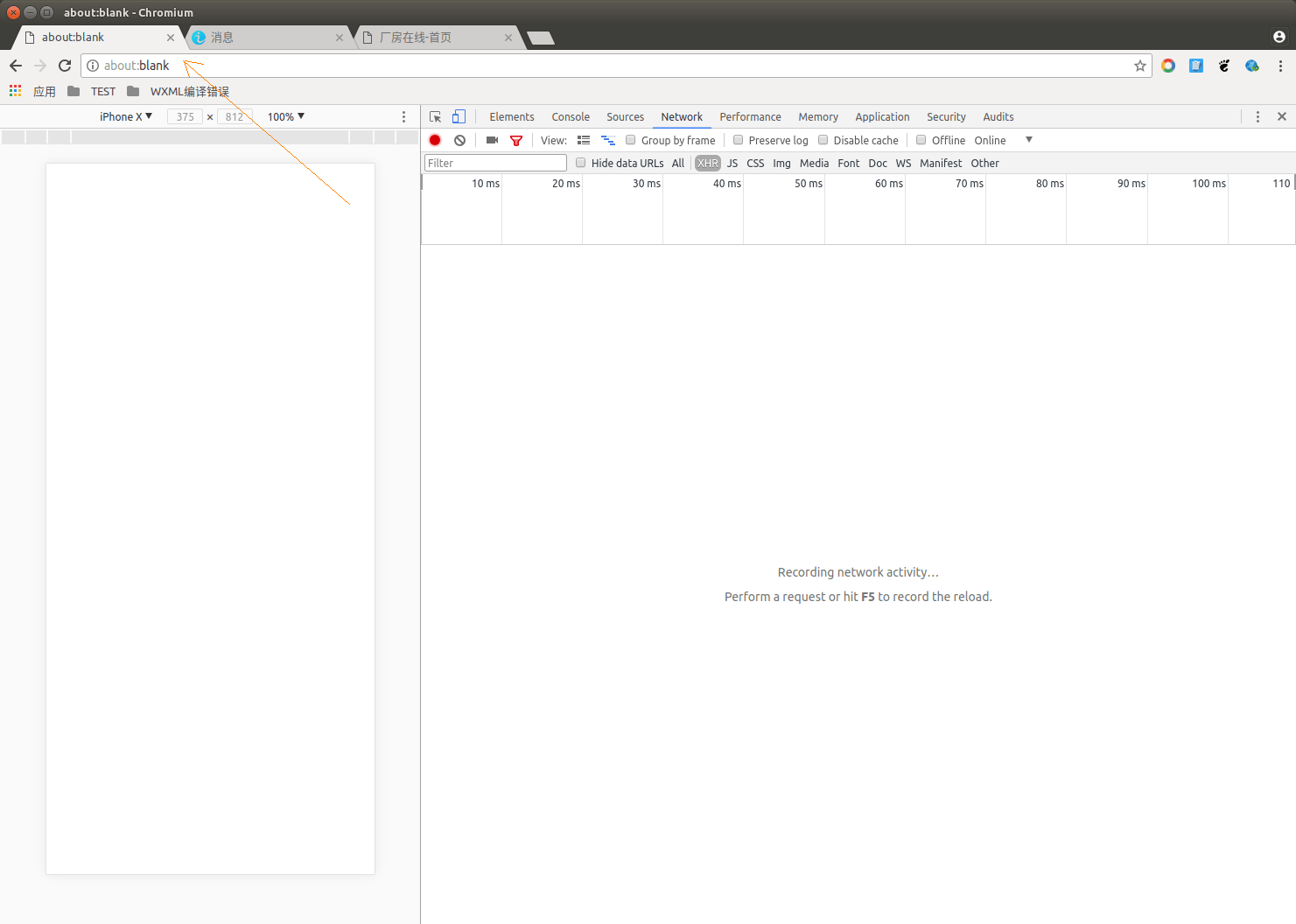This screenshot has width=1296, height=924.
Task: Toggle Offline mode
Action: point(921,140)
